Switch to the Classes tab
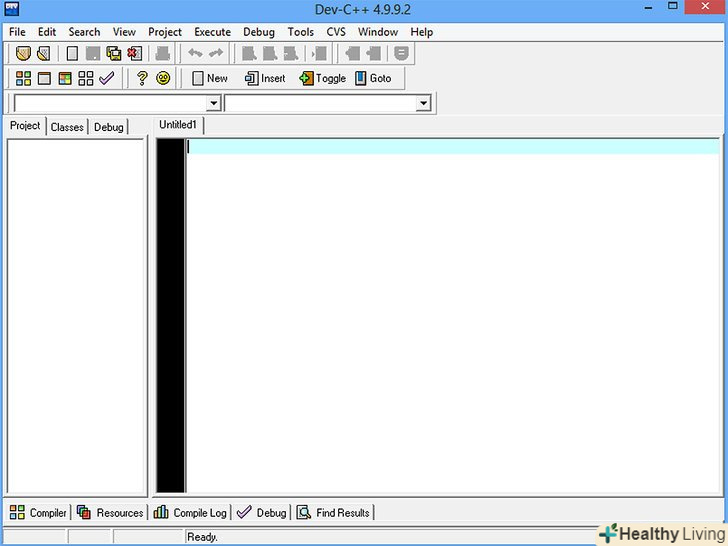This screenshot has height=546, width=728. 67,127
